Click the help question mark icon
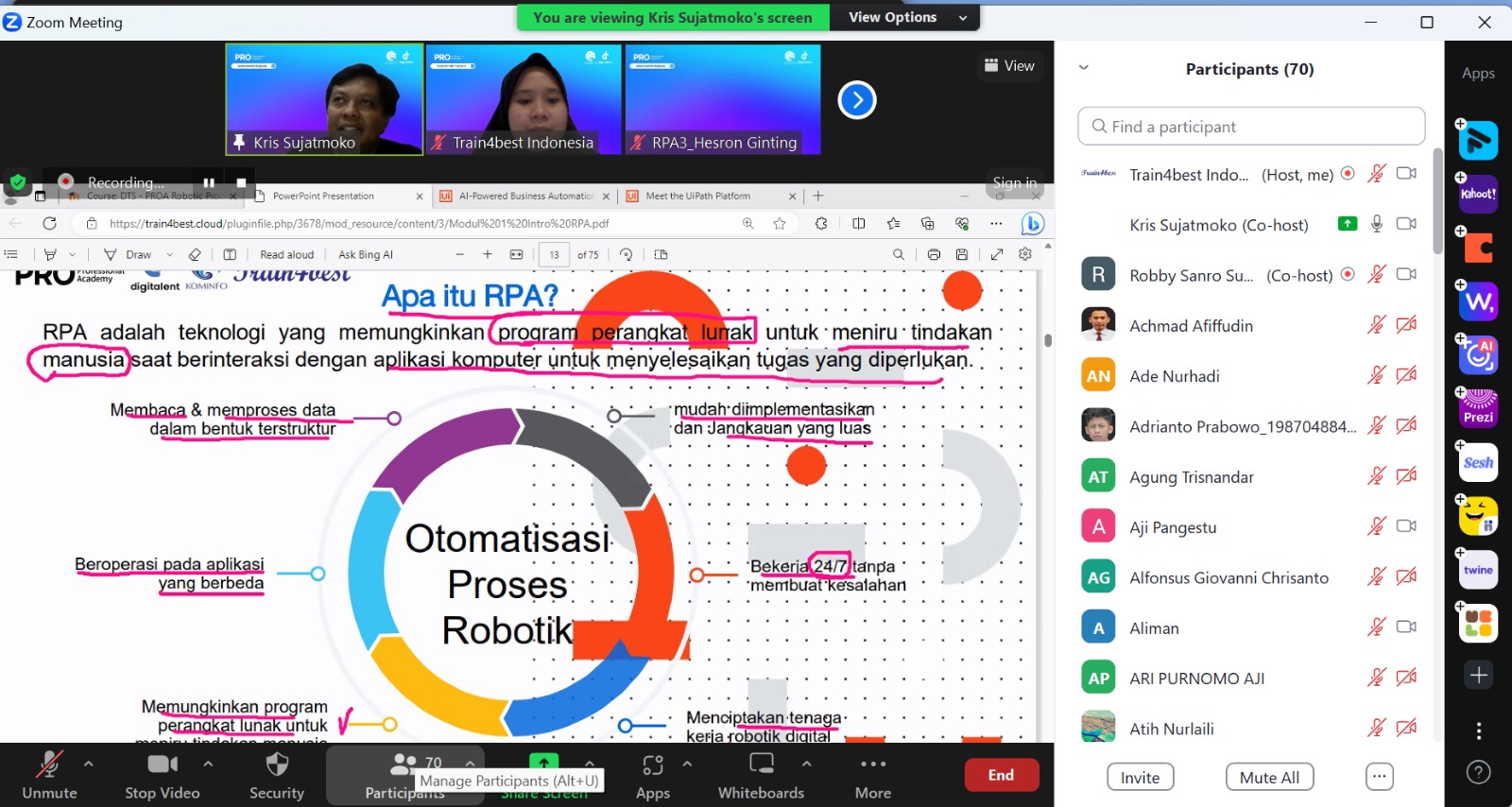 point(1479,772)
